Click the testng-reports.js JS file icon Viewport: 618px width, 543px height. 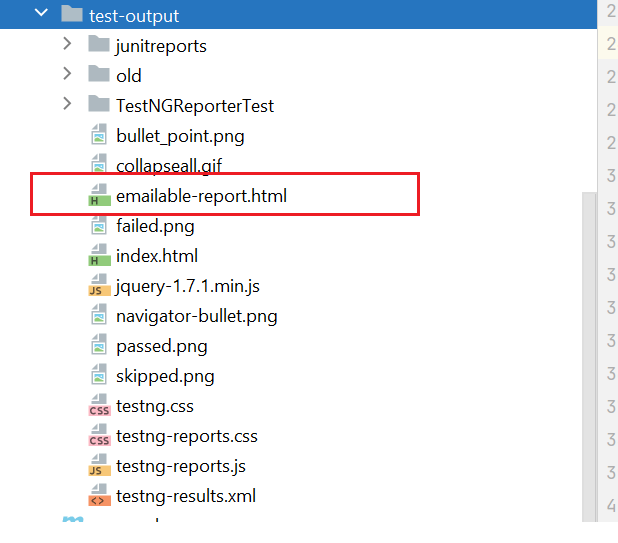click(x=99, y=465)
